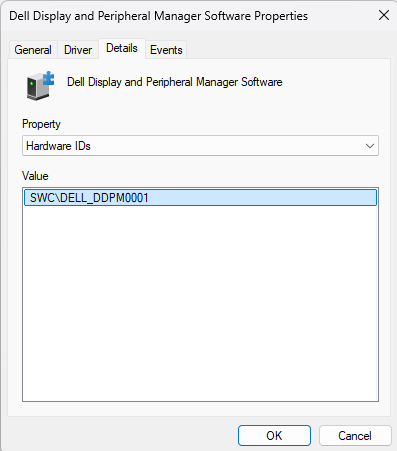Expand the Property dropdown chevron arrow
Screen dimensions: 397x451
[x=370, y=146]
